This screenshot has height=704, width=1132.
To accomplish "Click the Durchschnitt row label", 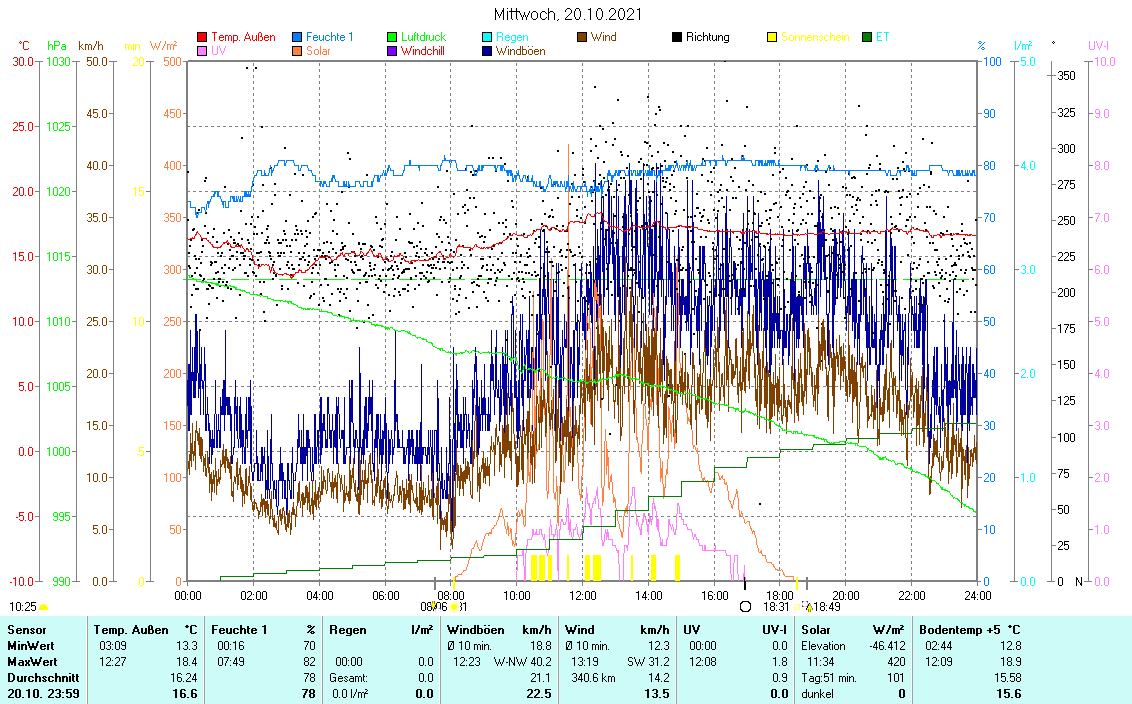I will (x=42, y=678).
